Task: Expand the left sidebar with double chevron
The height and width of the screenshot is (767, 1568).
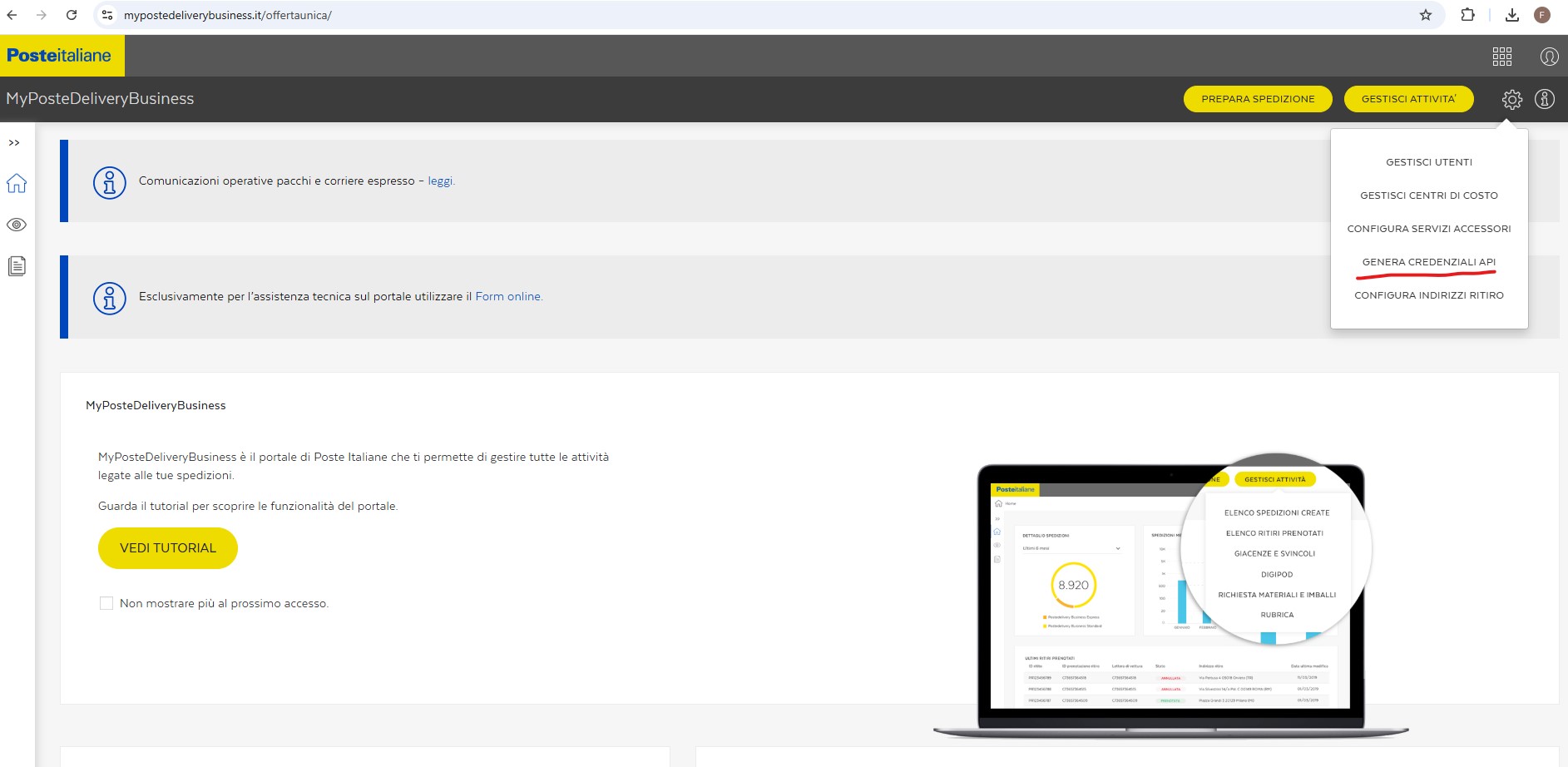Action: 14,143
